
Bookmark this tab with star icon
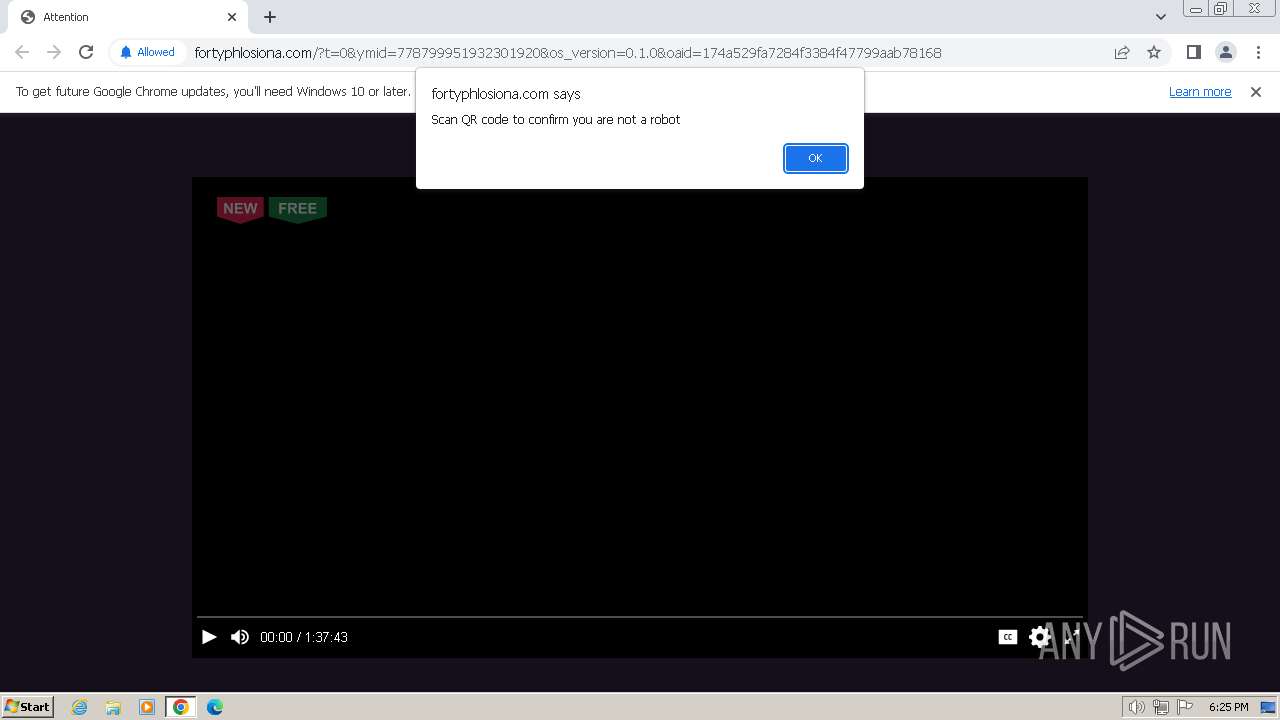(x=1154, y=52)
